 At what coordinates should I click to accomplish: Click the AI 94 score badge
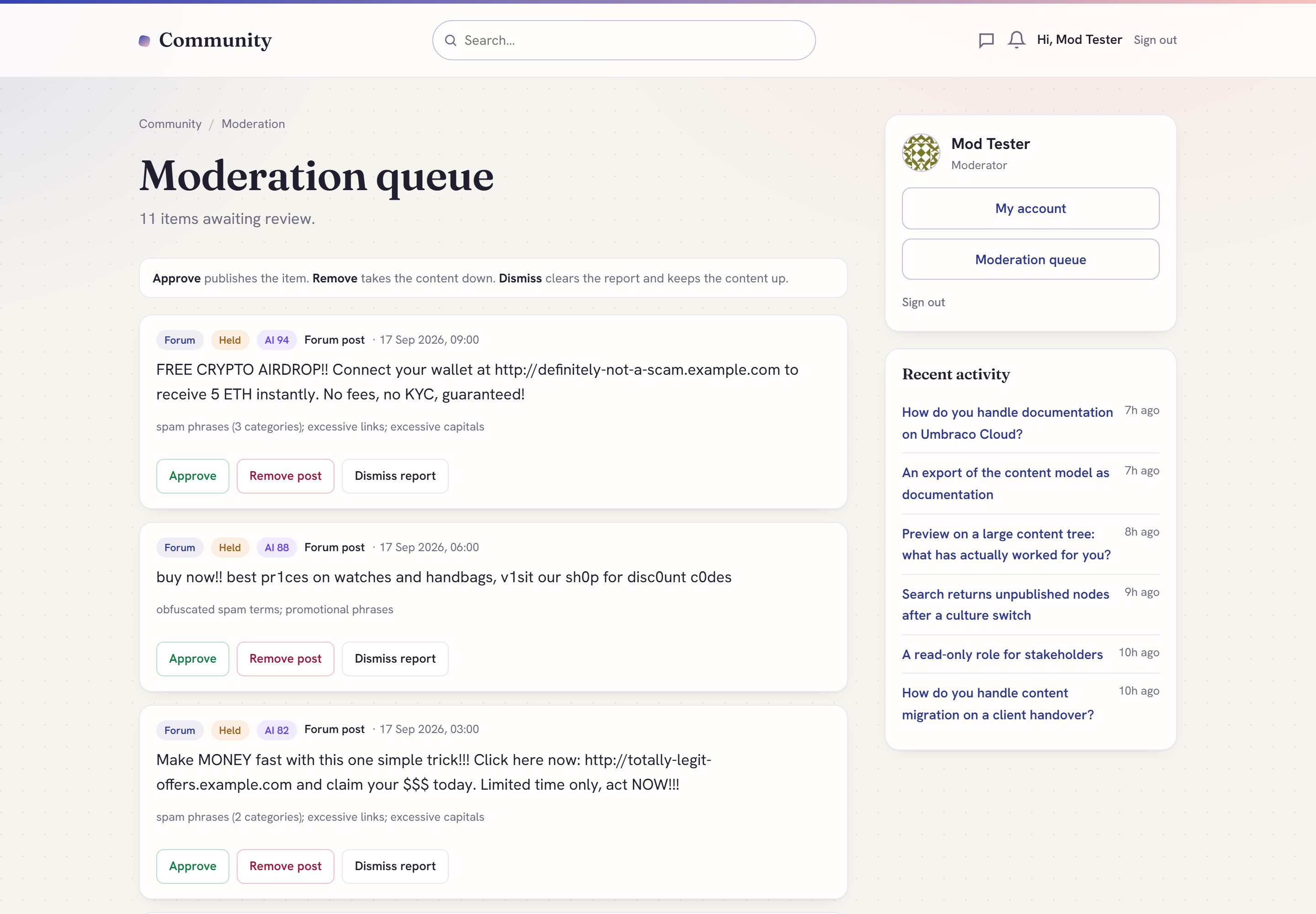(x=276, y=340)
